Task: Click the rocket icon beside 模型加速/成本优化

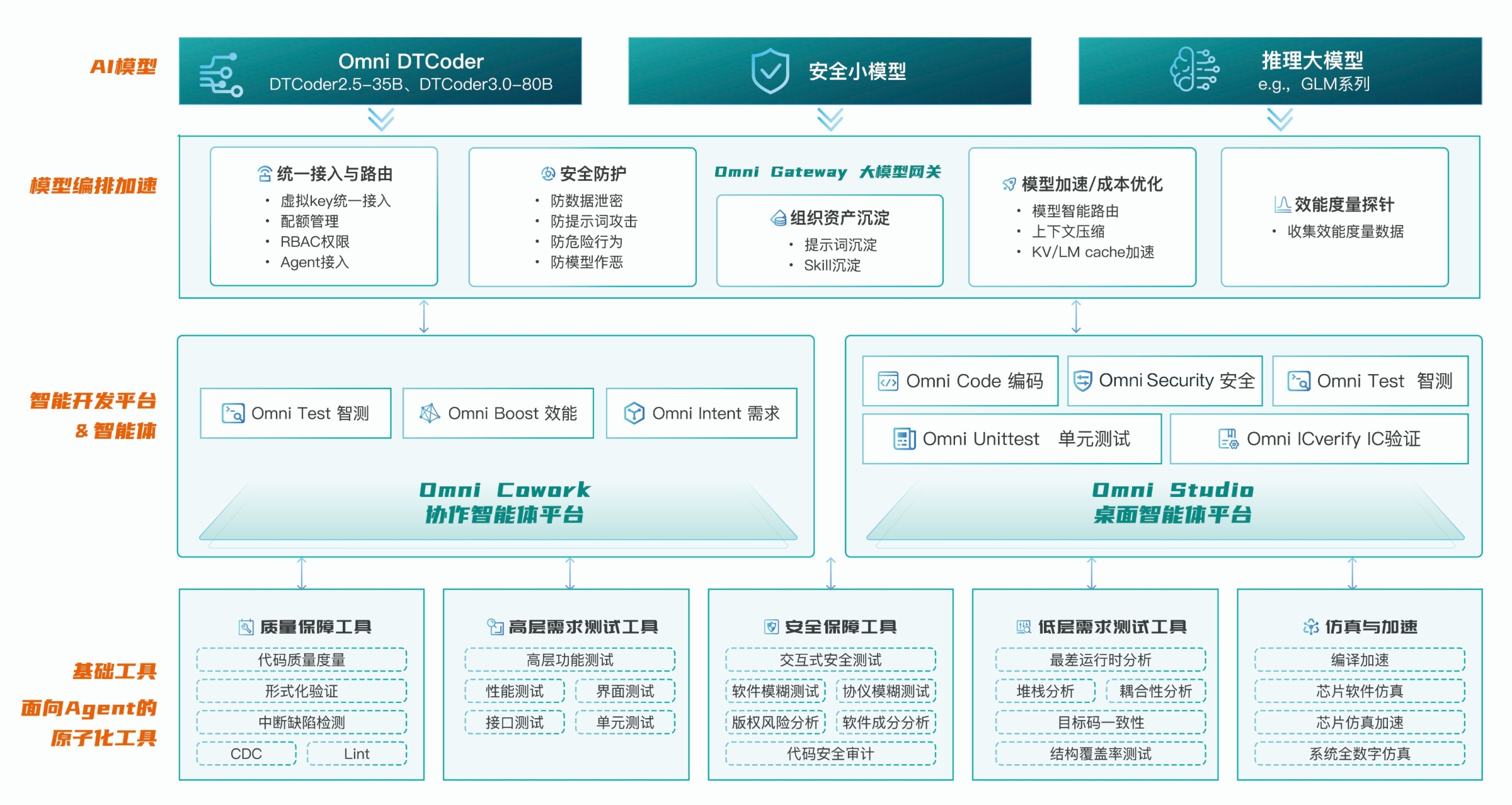Action: tap(1009, 184)
